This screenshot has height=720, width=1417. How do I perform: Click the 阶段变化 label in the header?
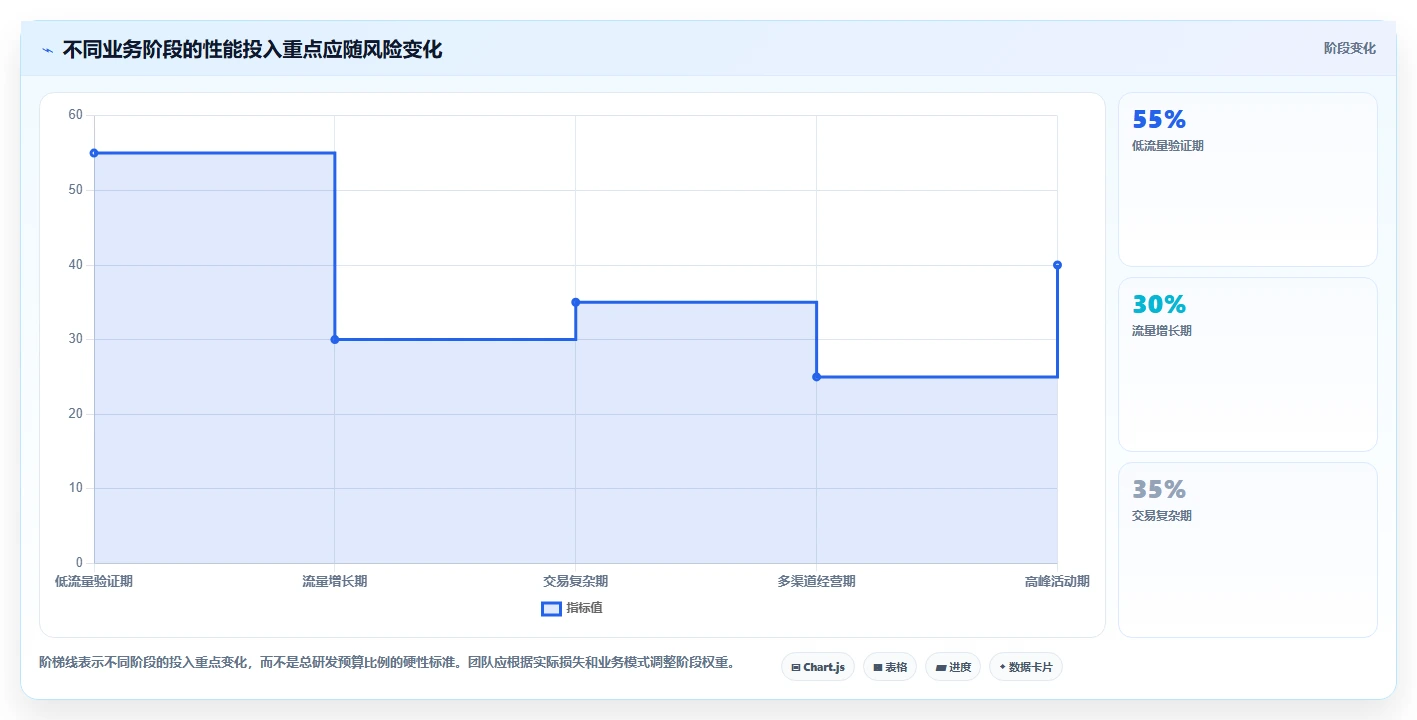pyautogui.click(x=1349, y=48)
